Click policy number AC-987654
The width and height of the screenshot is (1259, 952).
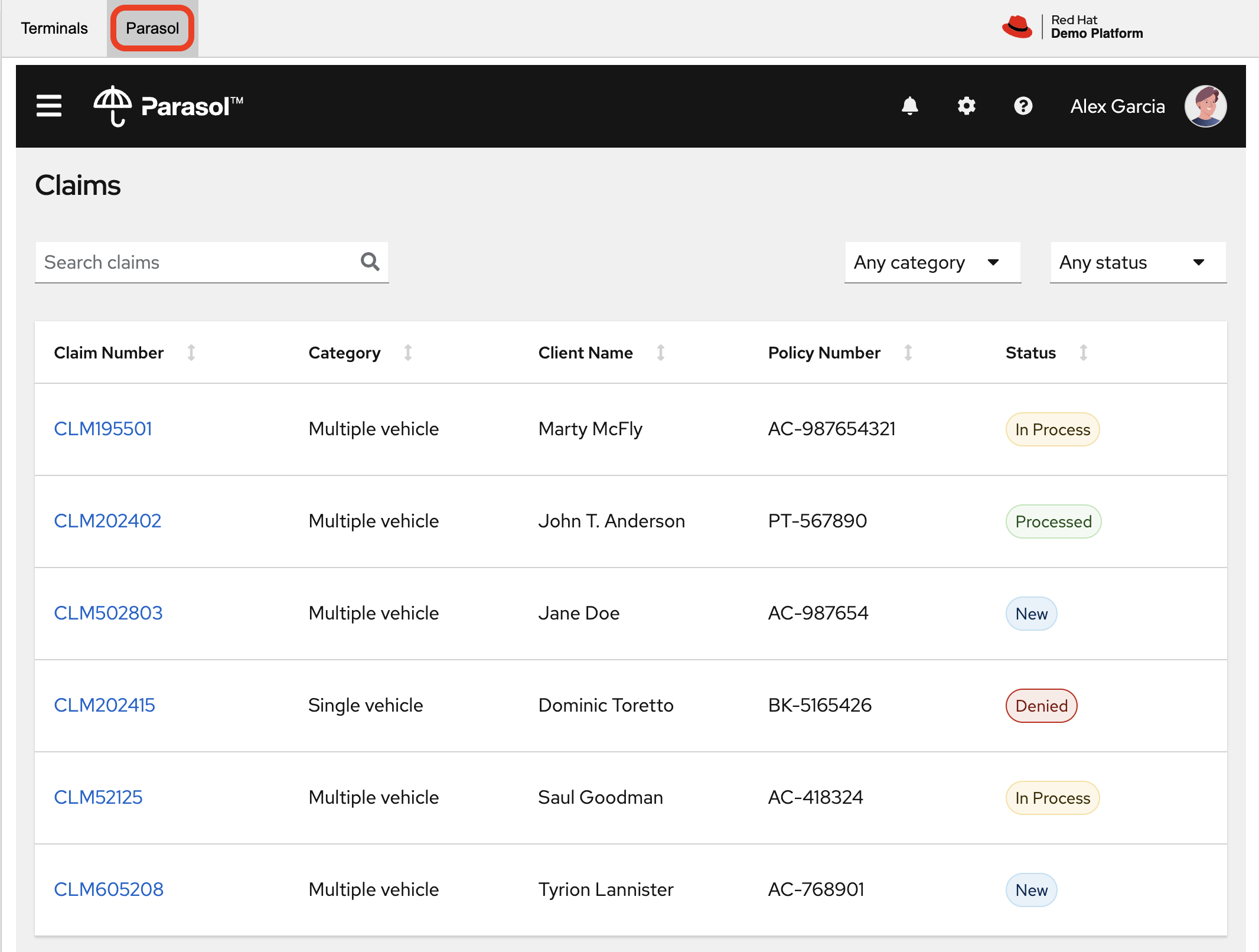click(x=818, y=613)
